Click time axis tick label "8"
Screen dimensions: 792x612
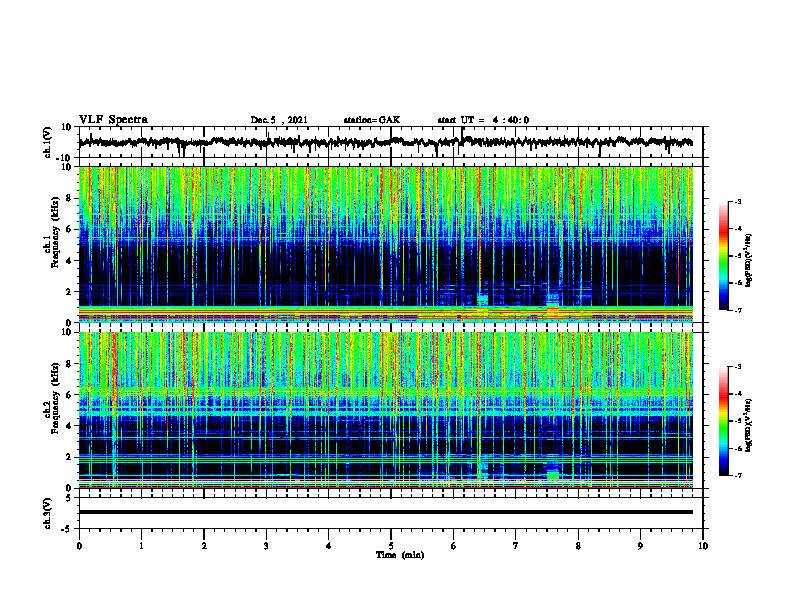(578, 546)
